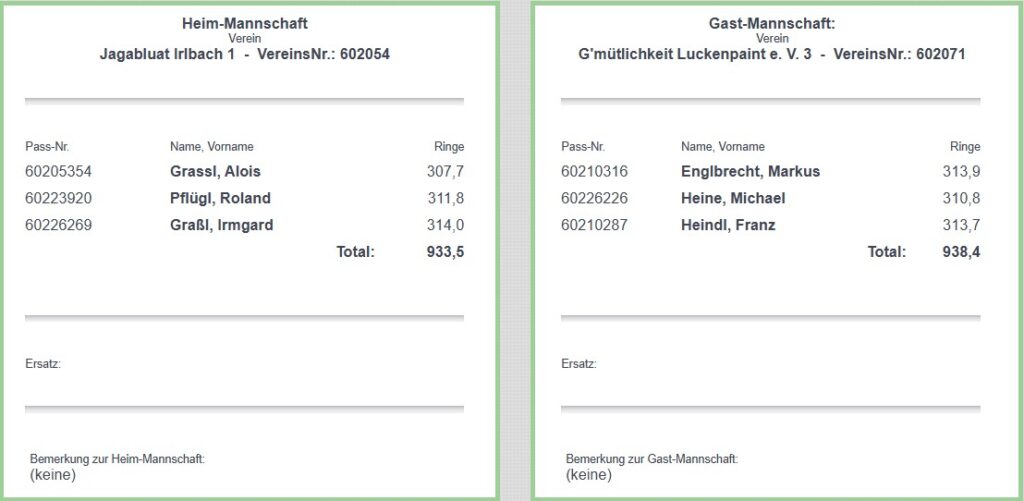The image size is (1024, 501).
Task: Select Irmgard's score 314,0
Action: click(x=446, y=225)
